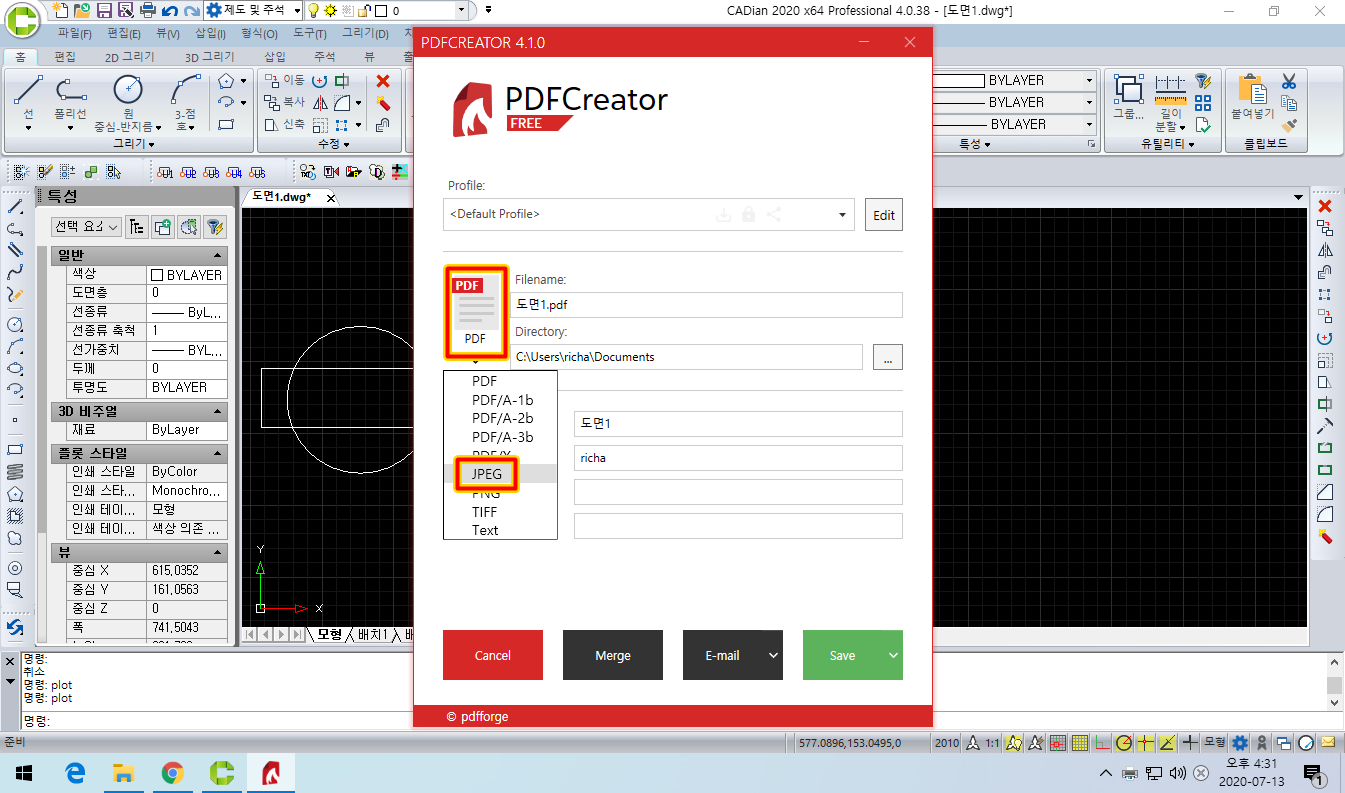Switch to the 모형 layout tab
Viewport: 1345px width, 793px height.
pyautogui.click(x=330, y=634)
